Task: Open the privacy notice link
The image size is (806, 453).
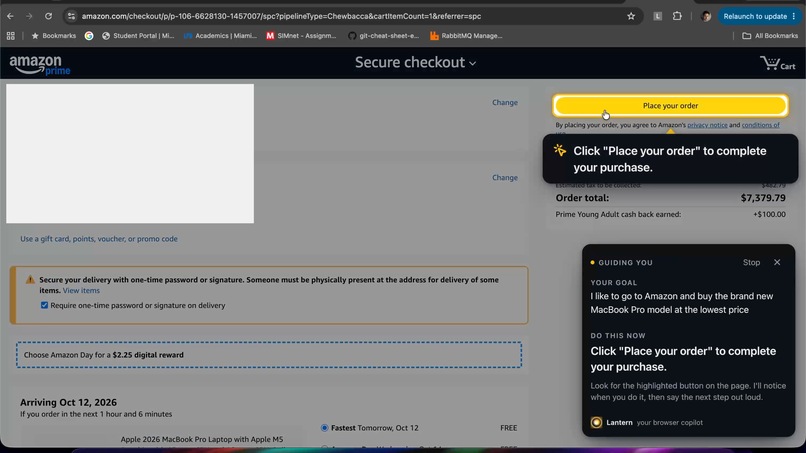Action: point(707,125)
